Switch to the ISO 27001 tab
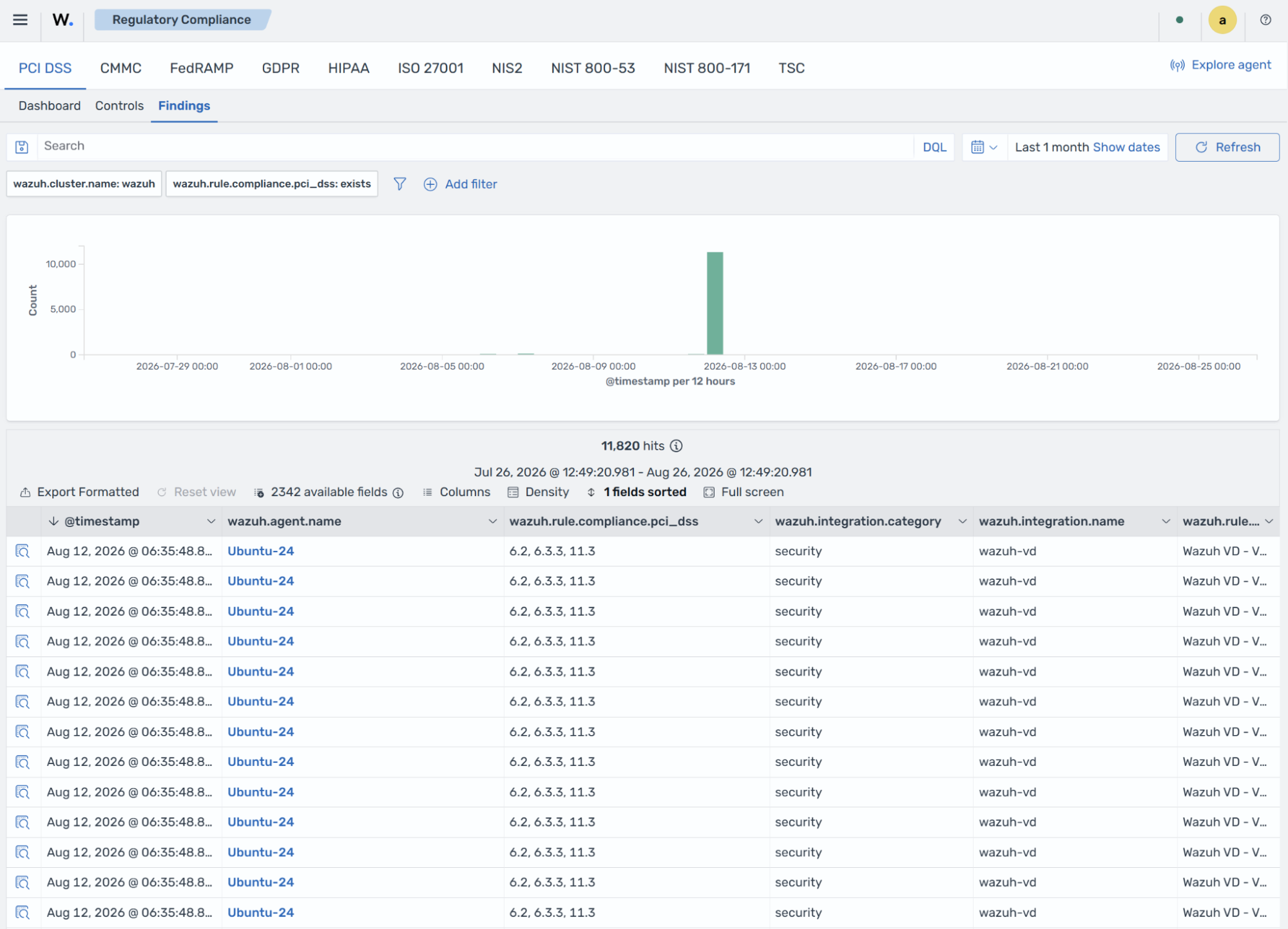Image resolution: width=1288 pixels, height=929 pixels. point(430,68)
